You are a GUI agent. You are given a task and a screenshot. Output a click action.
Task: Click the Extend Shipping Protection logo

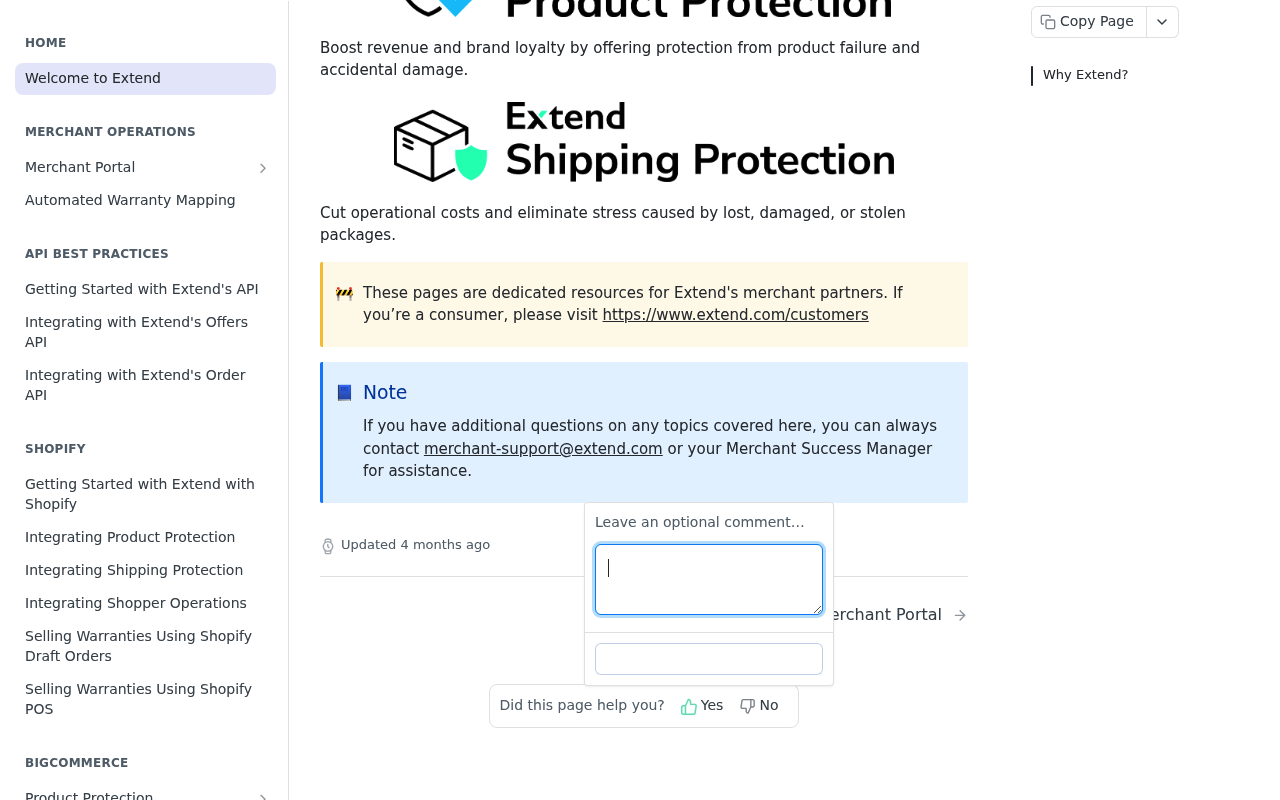click(644, 141)
